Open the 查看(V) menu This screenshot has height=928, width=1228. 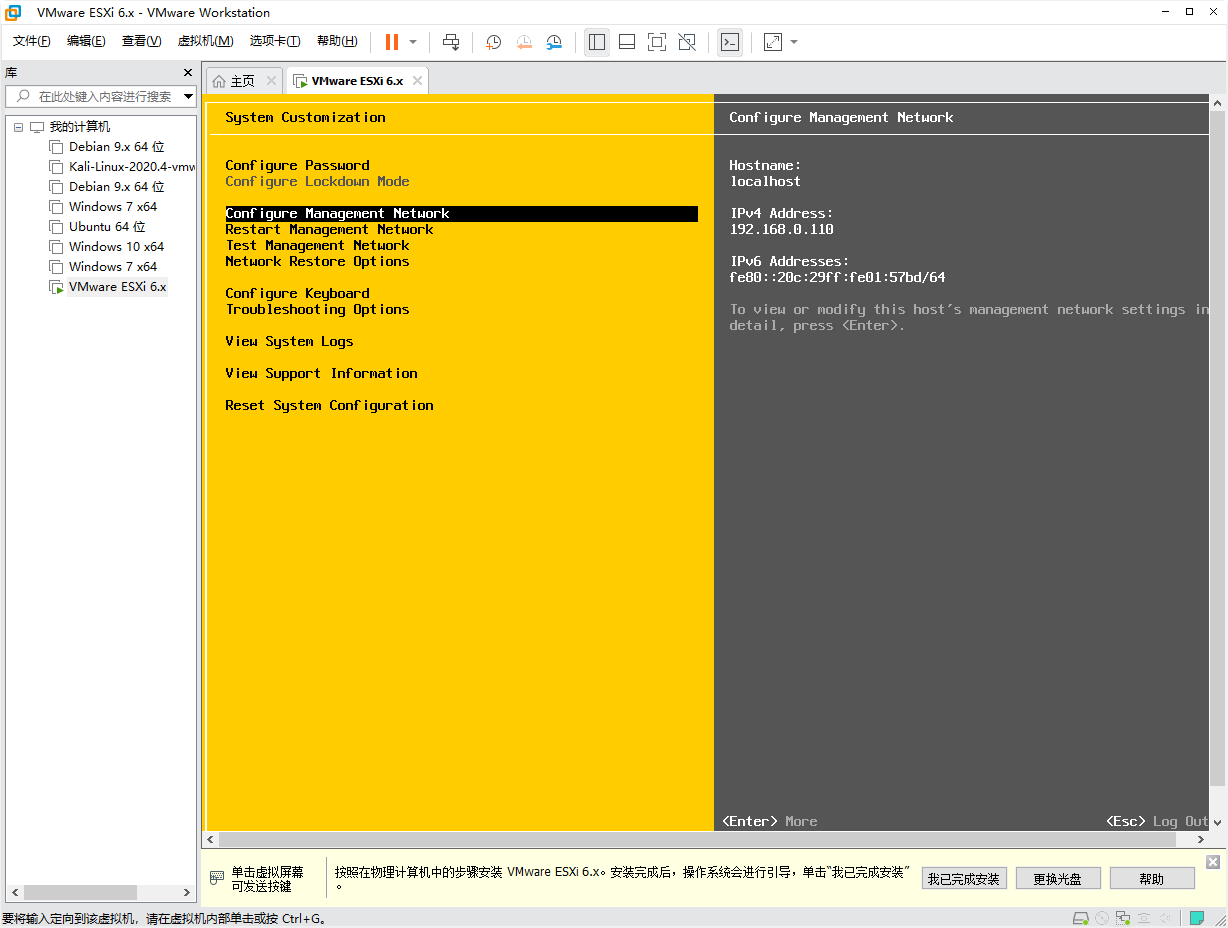coord(141,41)
